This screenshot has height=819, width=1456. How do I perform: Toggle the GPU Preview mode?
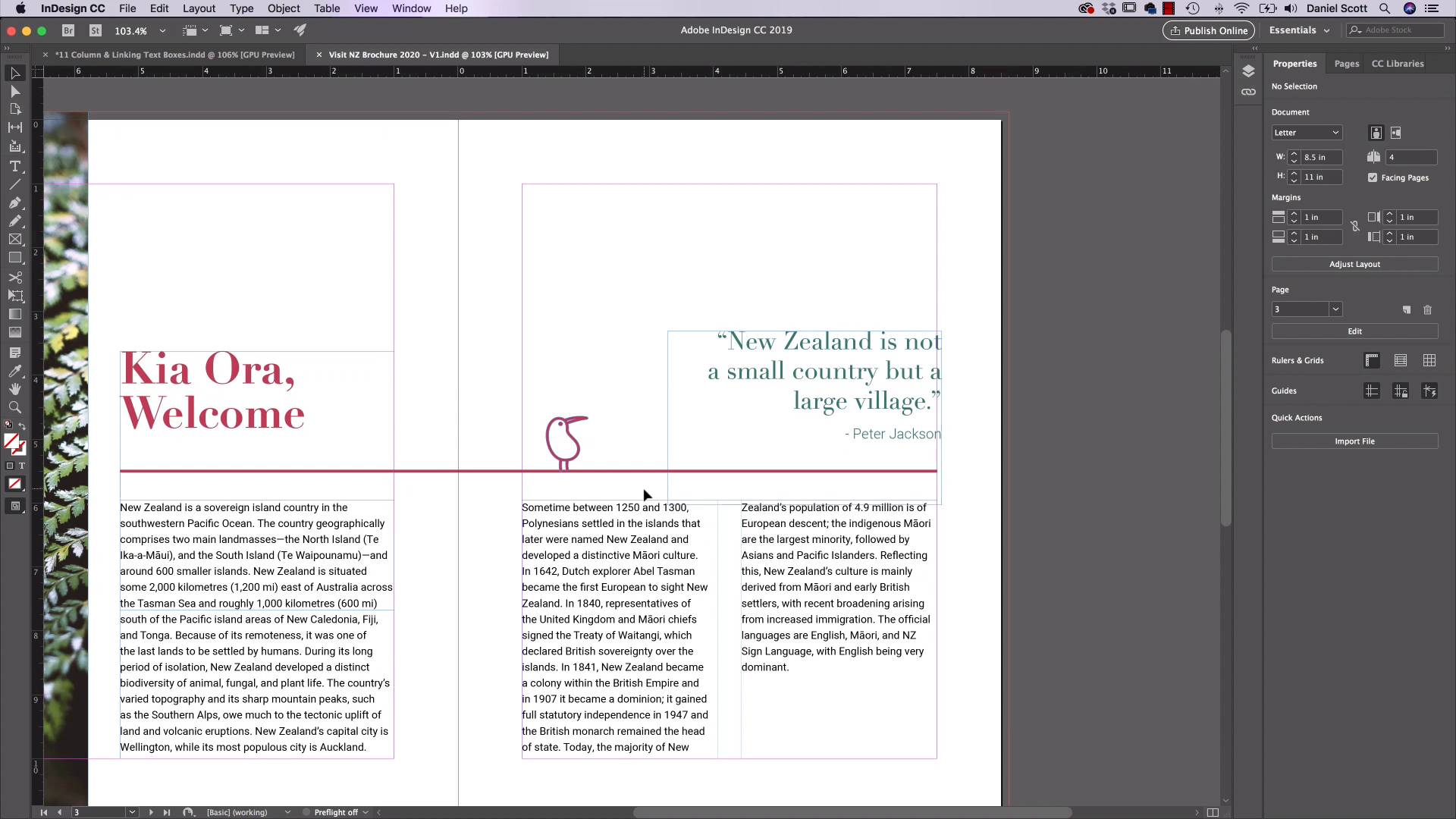pos(302,30)
